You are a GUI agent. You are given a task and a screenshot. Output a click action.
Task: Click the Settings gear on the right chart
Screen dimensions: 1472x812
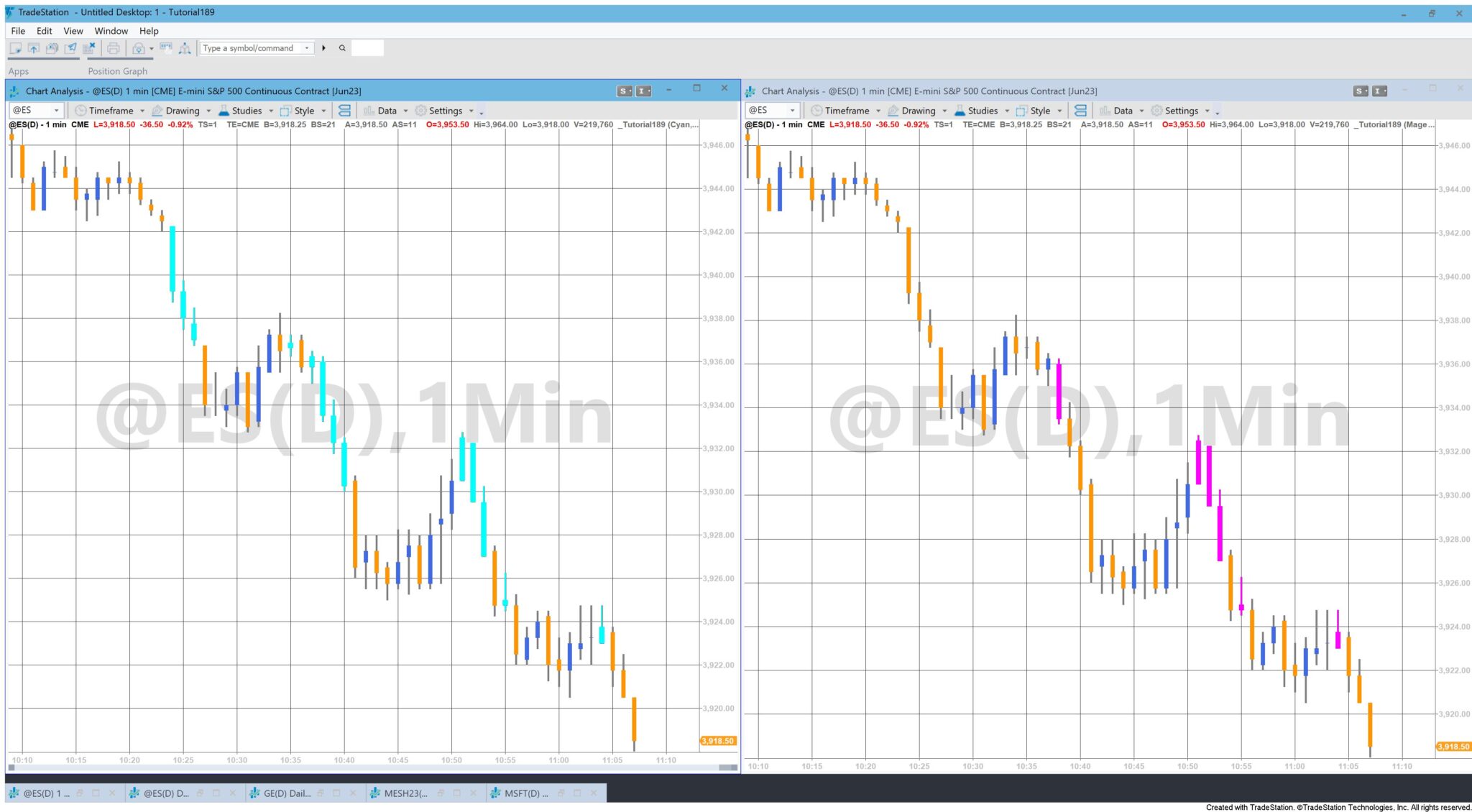(1159, 110)
